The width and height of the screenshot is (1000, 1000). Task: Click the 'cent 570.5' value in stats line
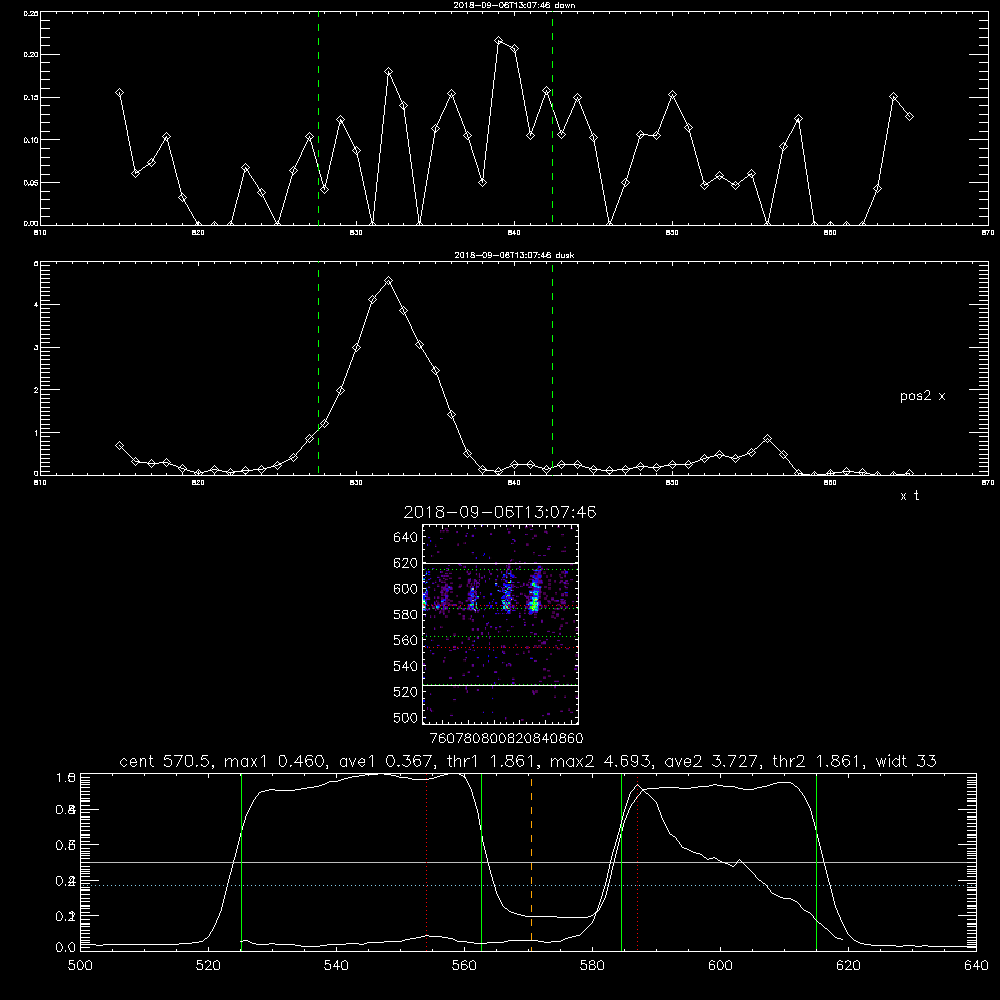(x=166, y=761)
